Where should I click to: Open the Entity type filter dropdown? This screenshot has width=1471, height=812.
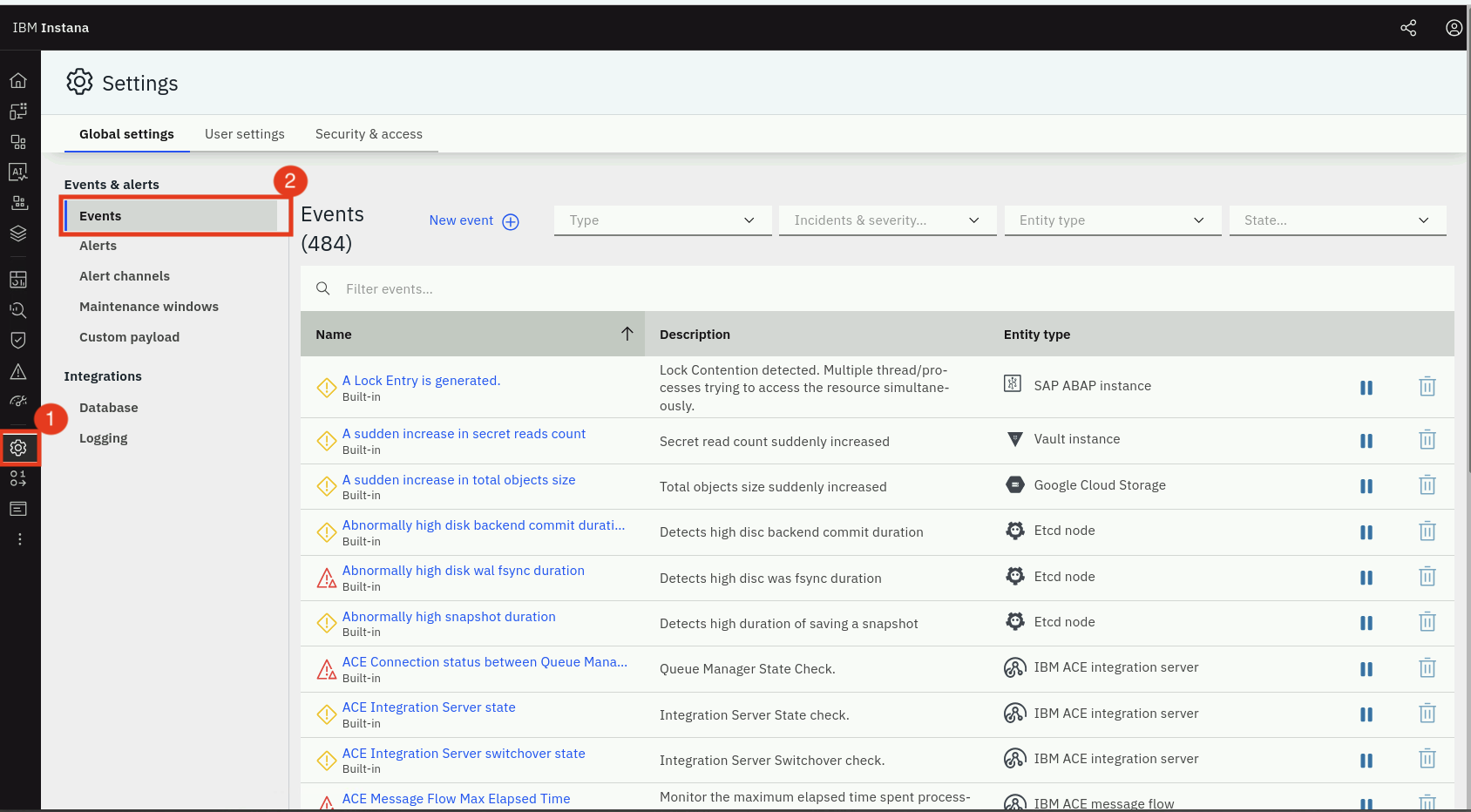tap(1113, 220)
